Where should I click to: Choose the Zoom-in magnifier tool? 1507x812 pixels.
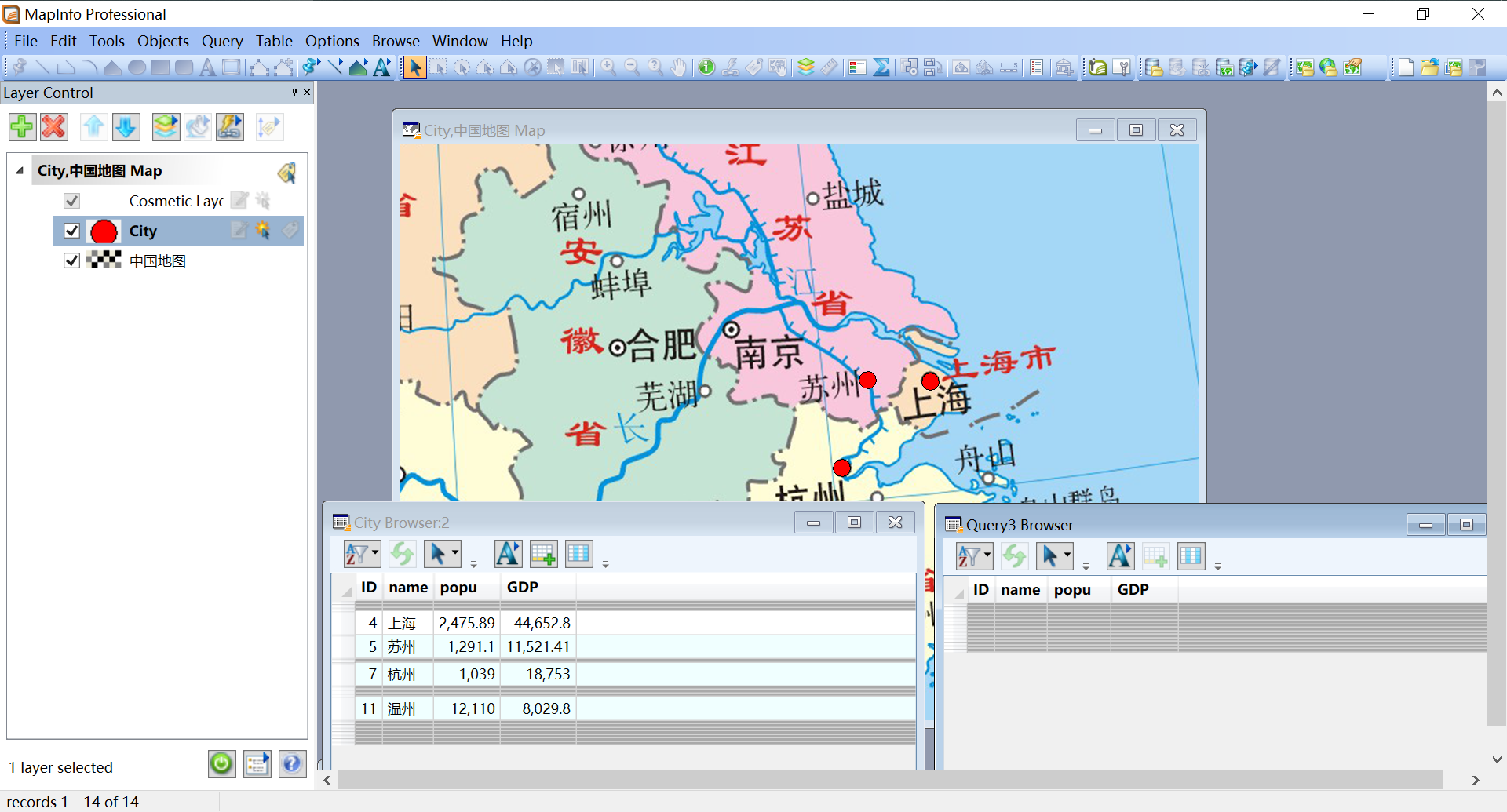[x=608, y=67]
